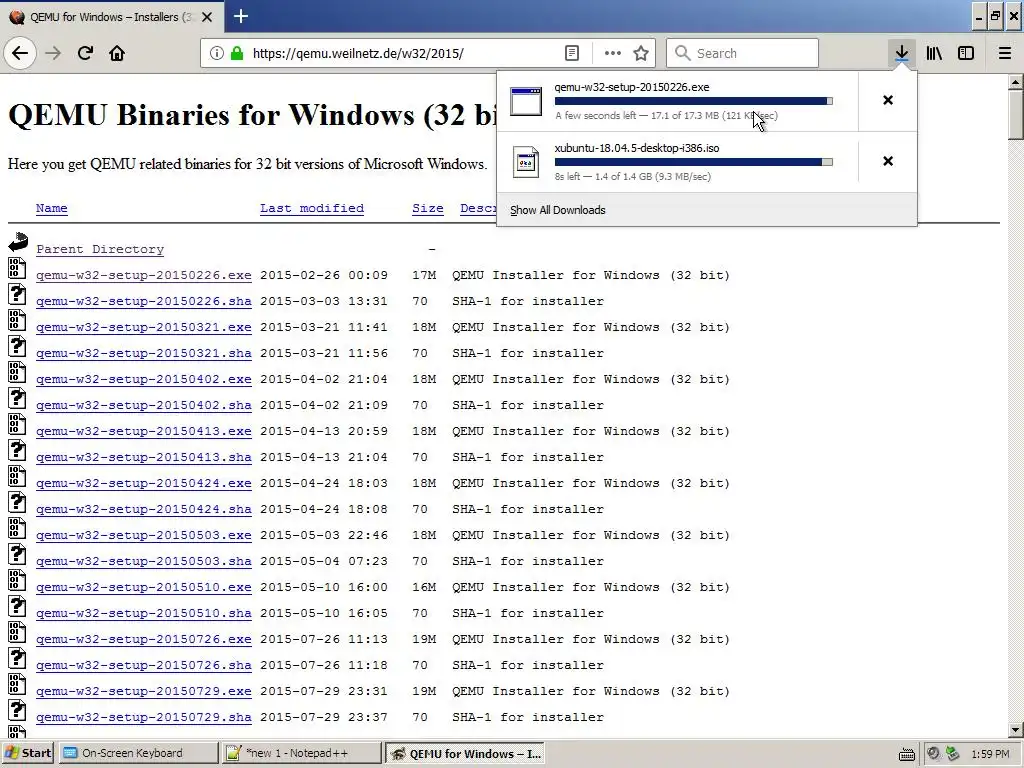1024x768 pixels.
Task: Click the xubuntu ISO download progress bar
Action: click(694, 162)
